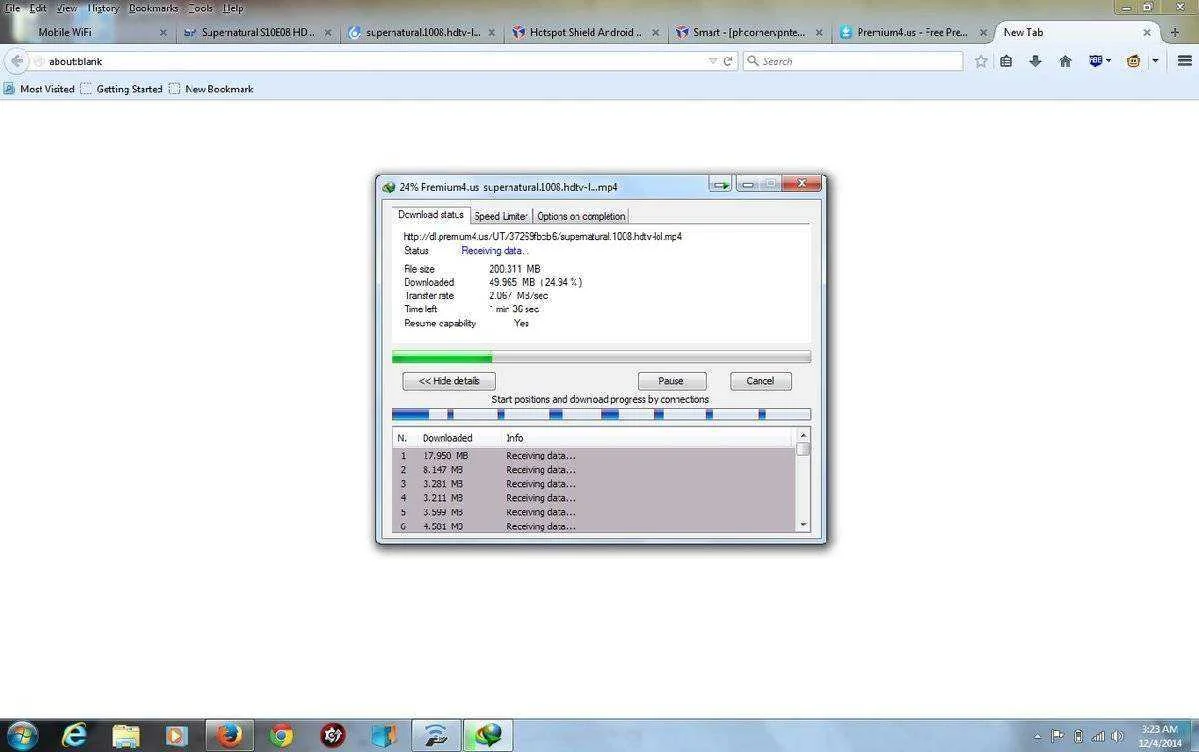Open the File menu in Firefox
1199x752 pixels.
[12, 8]
